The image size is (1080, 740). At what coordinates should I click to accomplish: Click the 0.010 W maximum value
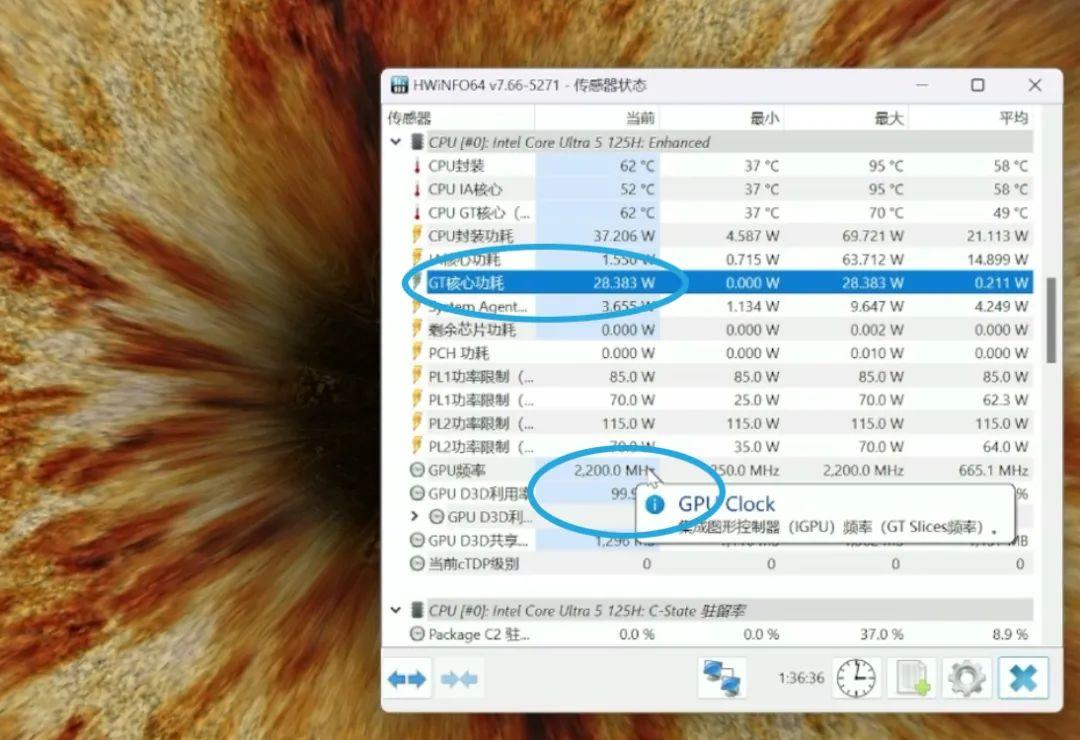pos(877,353)
